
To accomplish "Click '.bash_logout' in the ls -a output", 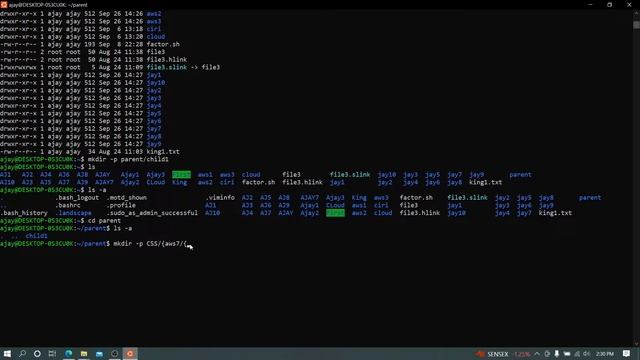I will pyautogui.click(x=77, y=198).
